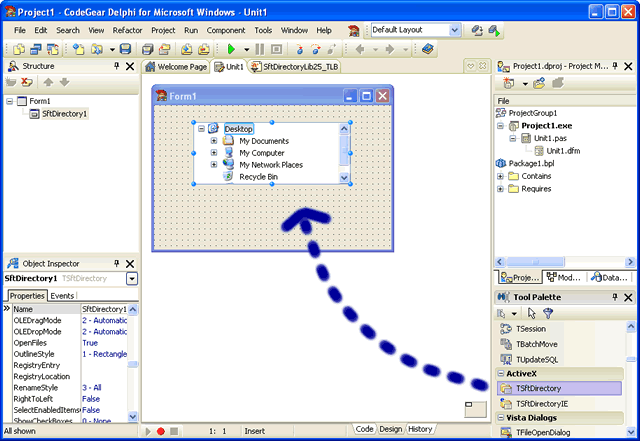Run the project with the green play icon

(x=231, y=49)
